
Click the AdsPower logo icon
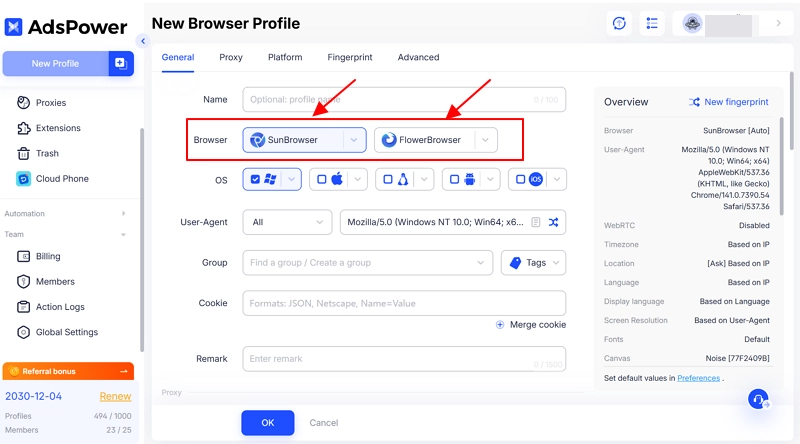pos(13,27)
